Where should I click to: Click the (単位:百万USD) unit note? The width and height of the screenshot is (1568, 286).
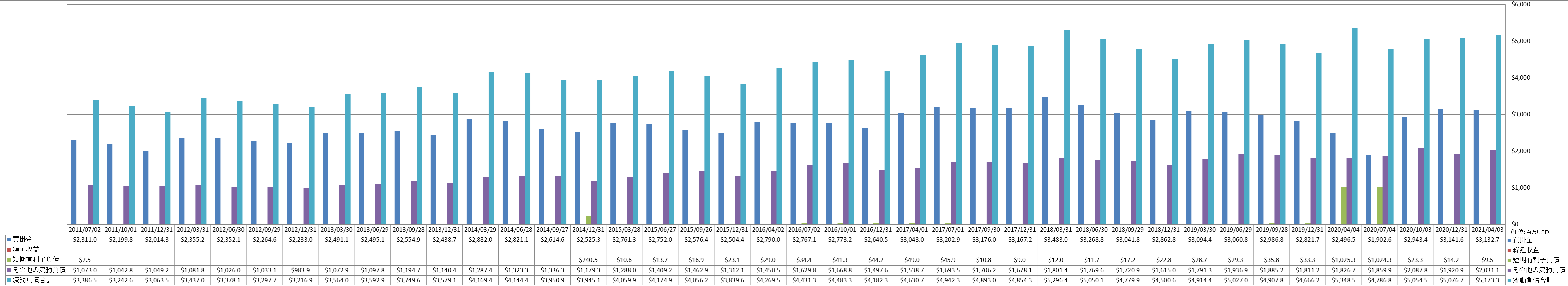1527,232
